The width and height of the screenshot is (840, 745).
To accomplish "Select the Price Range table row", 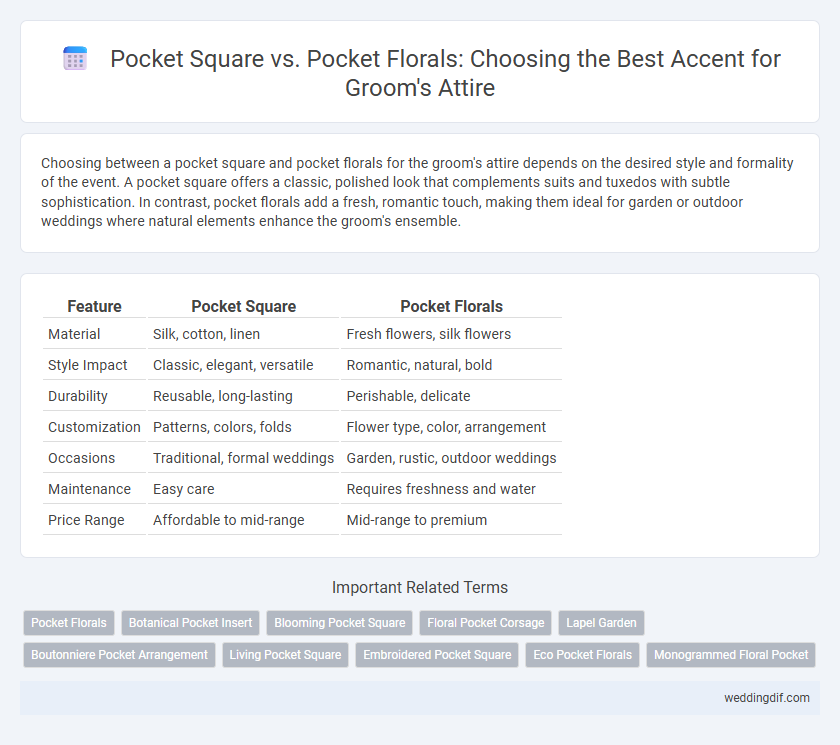I will click(x=302, y=520).
